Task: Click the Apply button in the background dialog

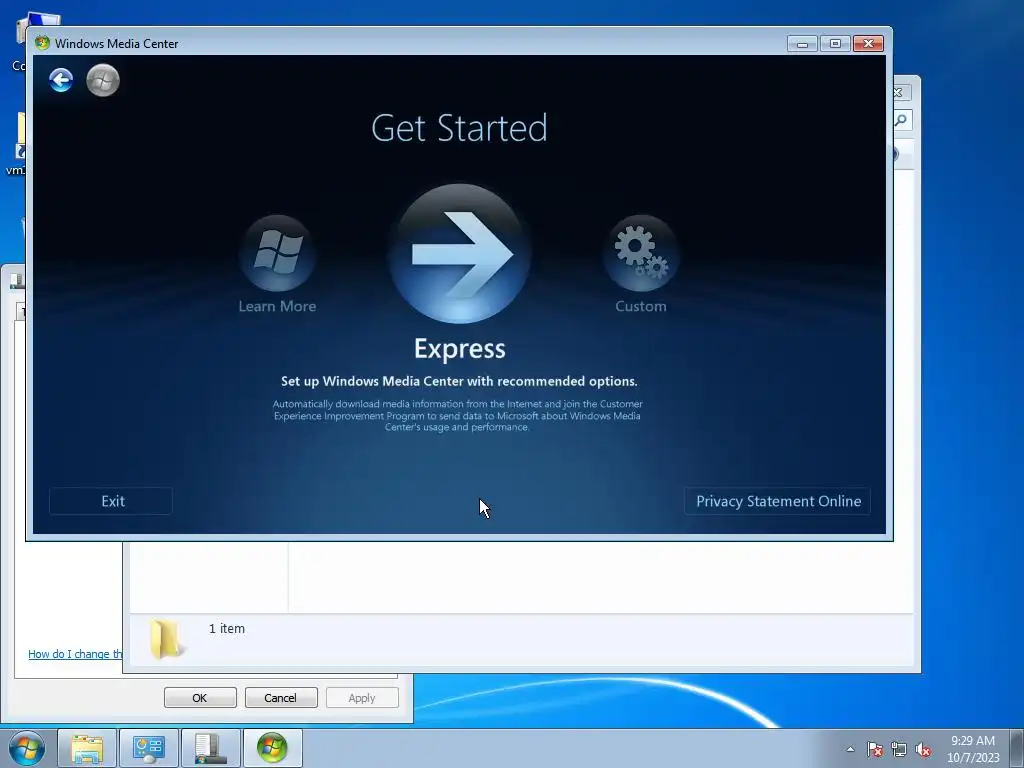Action: pos(362,697)
